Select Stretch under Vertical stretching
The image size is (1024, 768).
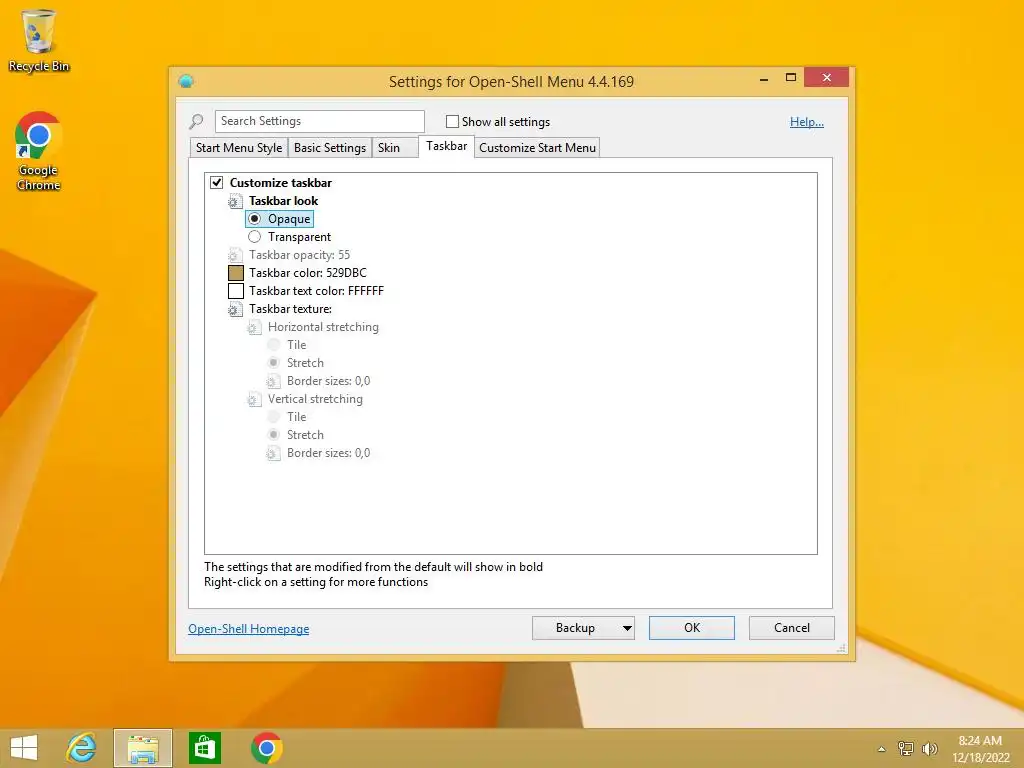274,435
